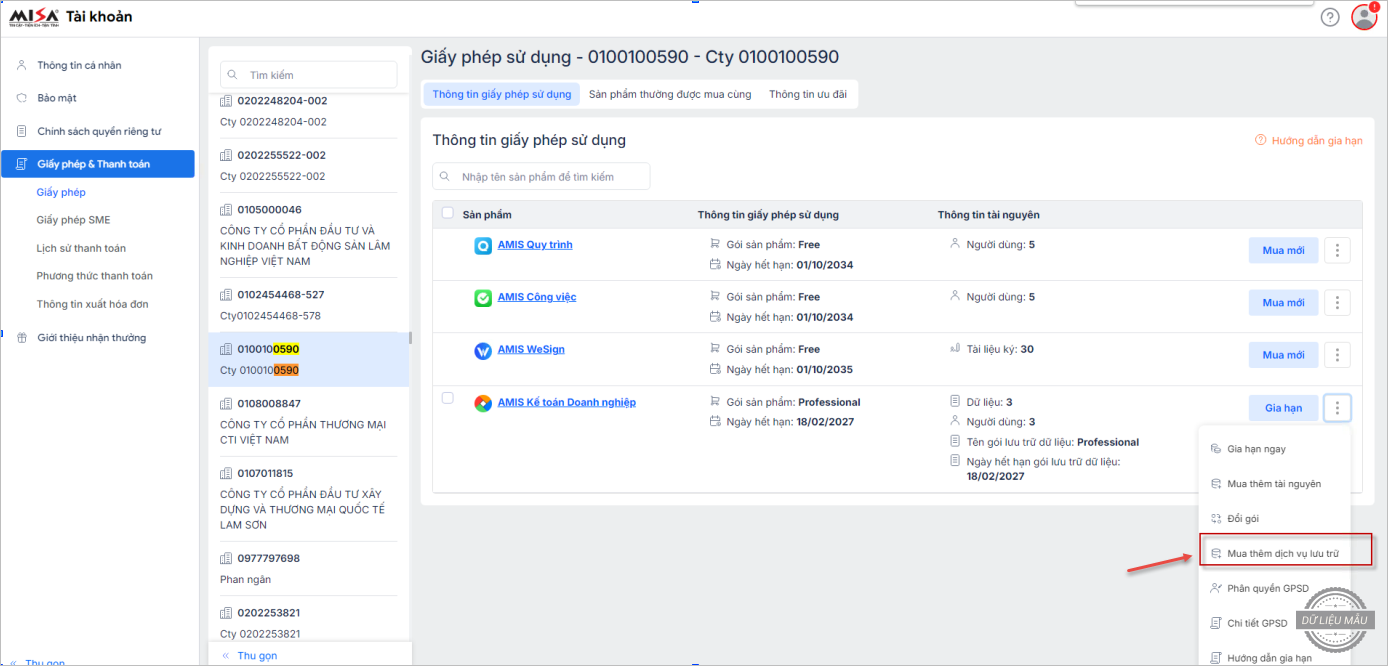Open the help question mark icon
The image size is (1388, 666).
(x=1329, y=17)
